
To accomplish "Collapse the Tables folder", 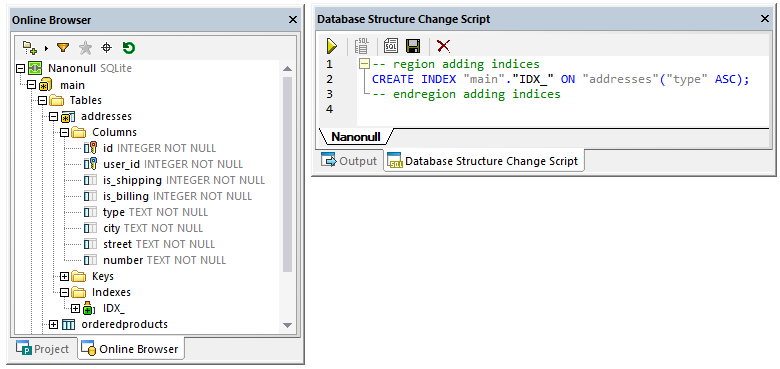I will click(43, 101).
